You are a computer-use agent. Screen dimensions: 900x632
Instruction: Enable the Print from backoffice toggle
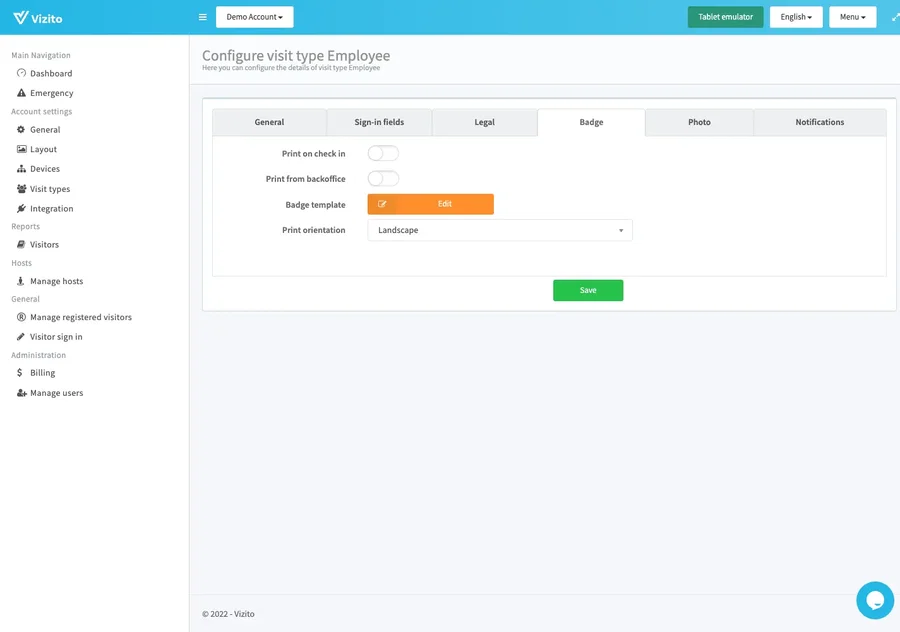tap(383, 179)
